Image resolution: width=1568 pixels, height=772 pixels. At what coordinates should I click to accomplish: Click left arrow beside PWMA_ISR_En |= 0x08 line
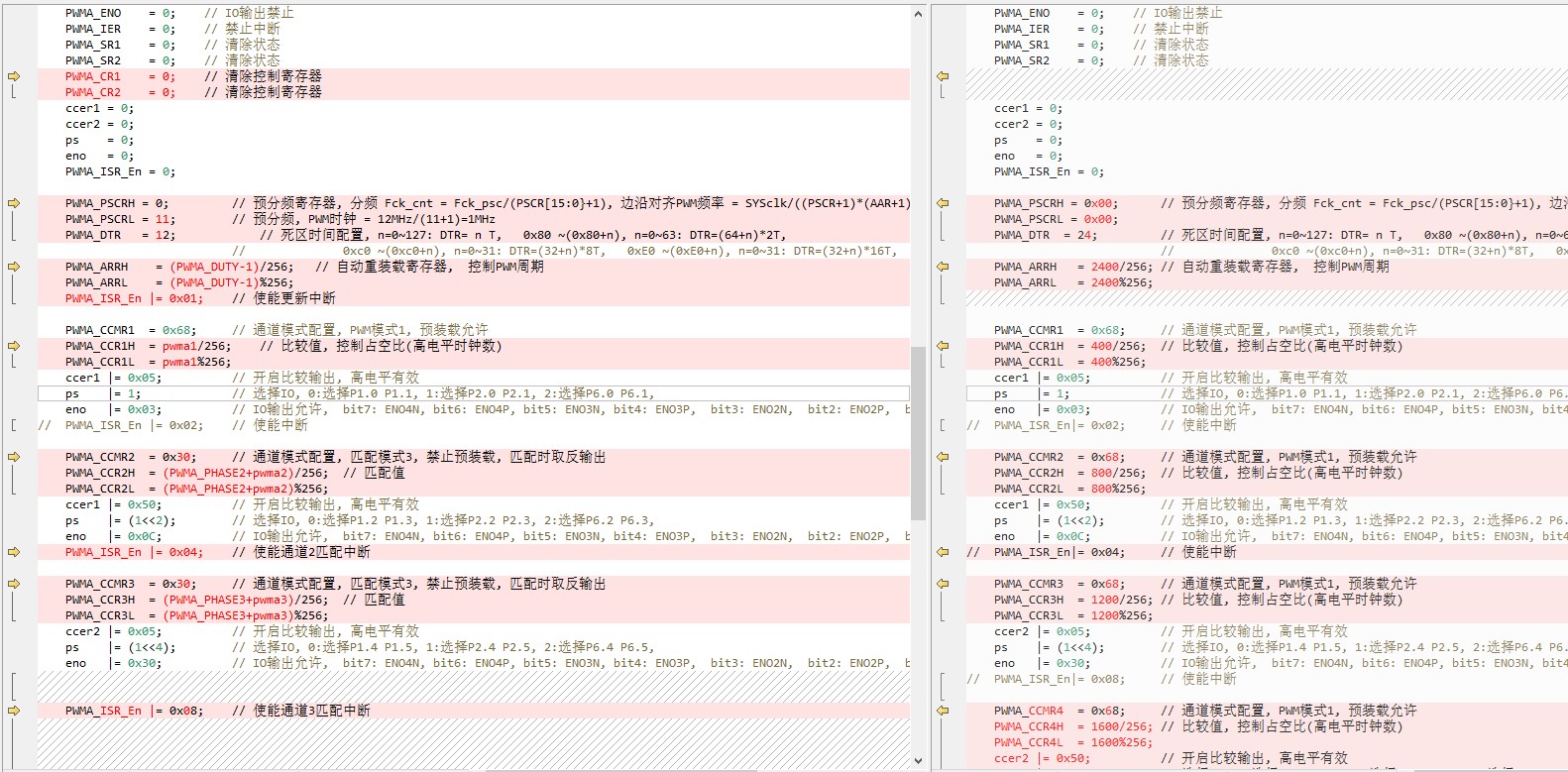[x=14, y=711]
